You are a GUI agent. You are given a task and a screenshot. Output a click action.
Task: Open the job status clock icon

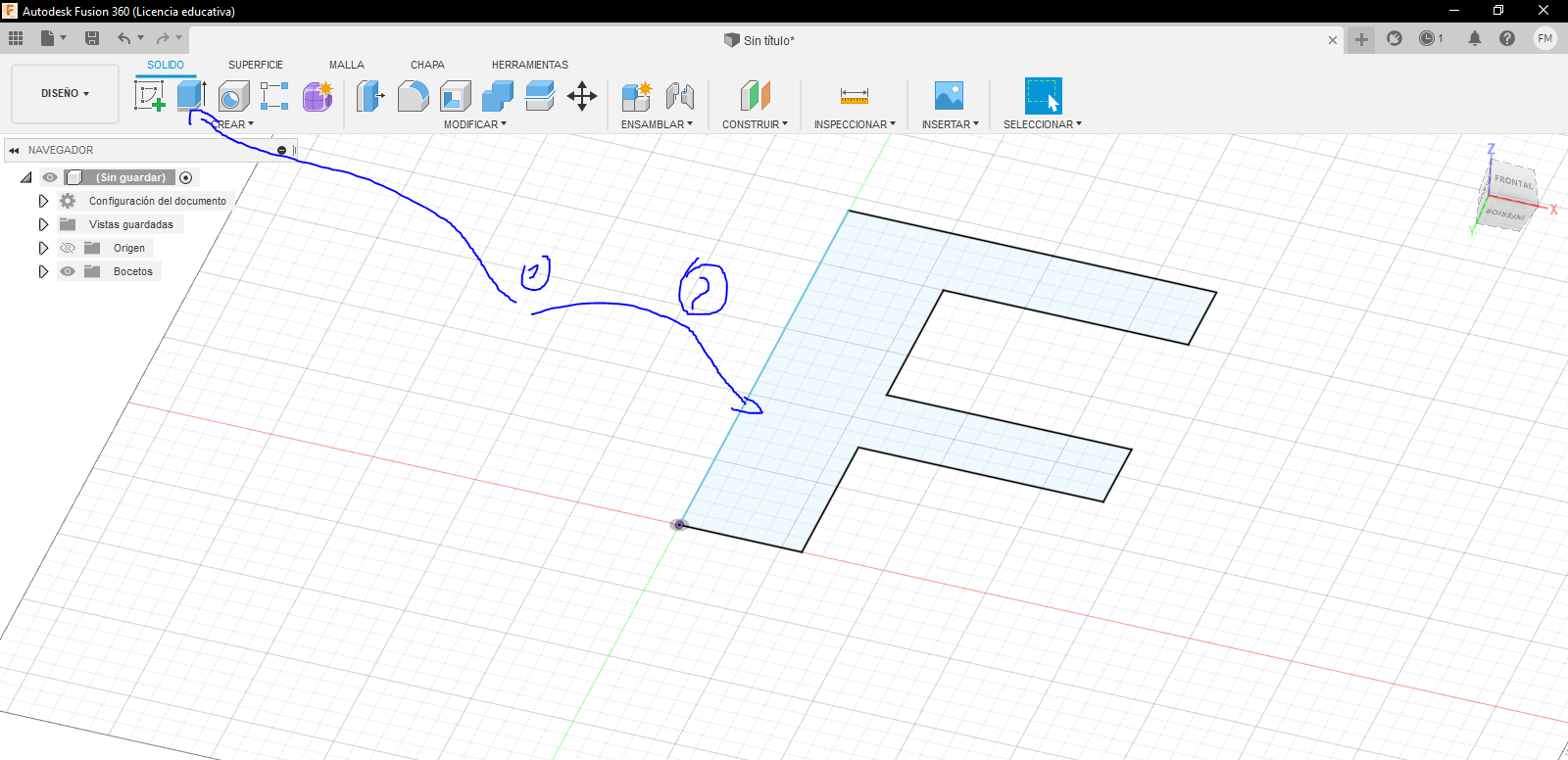coord(1428,38)
